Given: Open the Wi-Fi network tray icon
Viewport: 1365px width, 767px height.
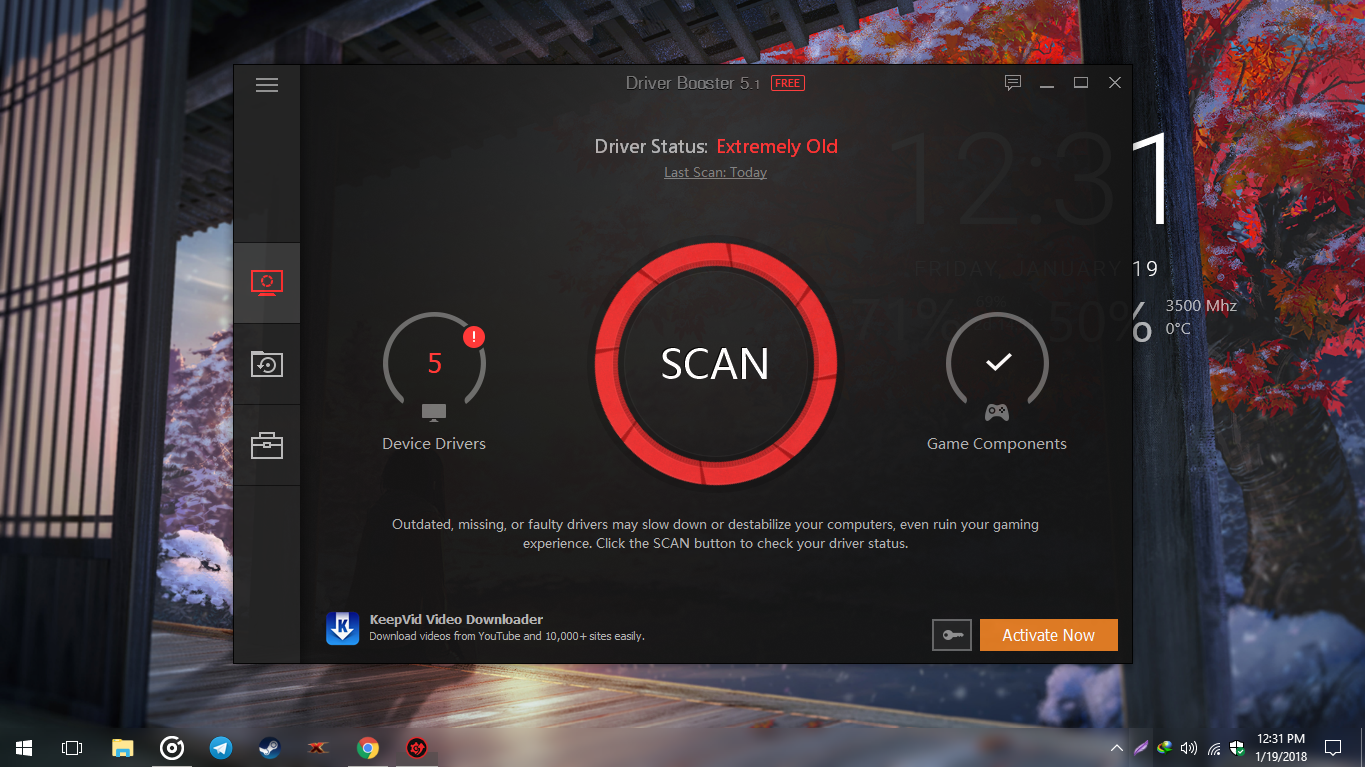Looking at the screenshot, I should pyautogui.click(x=1214, y=748).
